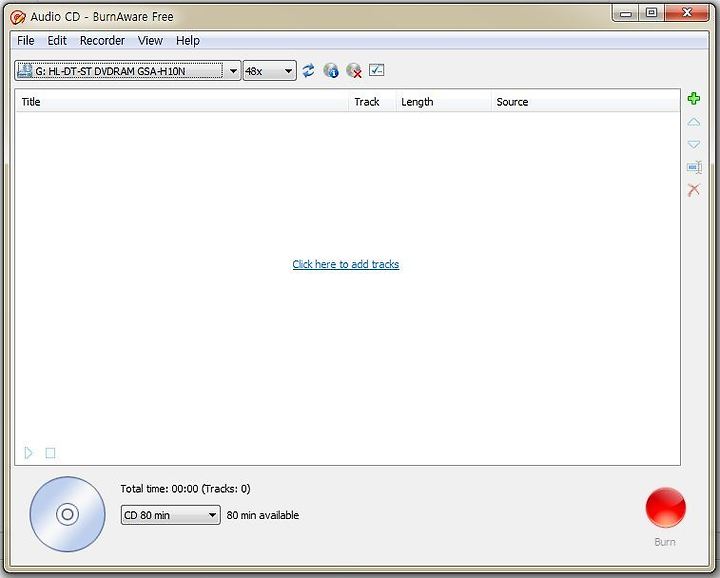Click the red Burn button

click(x=665, y=508)
